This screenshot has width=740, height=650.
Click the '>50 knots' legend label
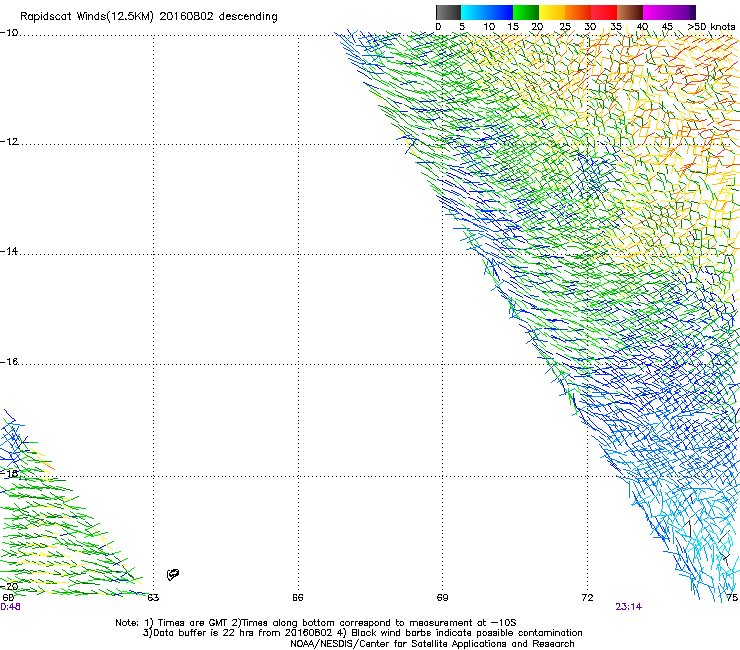point(711,27)
